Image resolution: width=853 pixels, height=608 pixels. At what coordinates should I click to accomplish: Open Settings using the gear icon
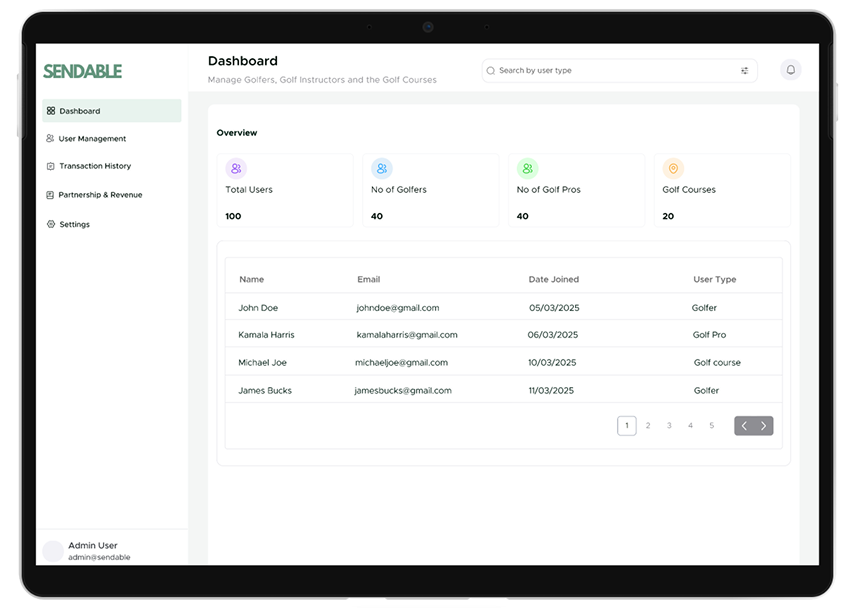pos(51,224)
